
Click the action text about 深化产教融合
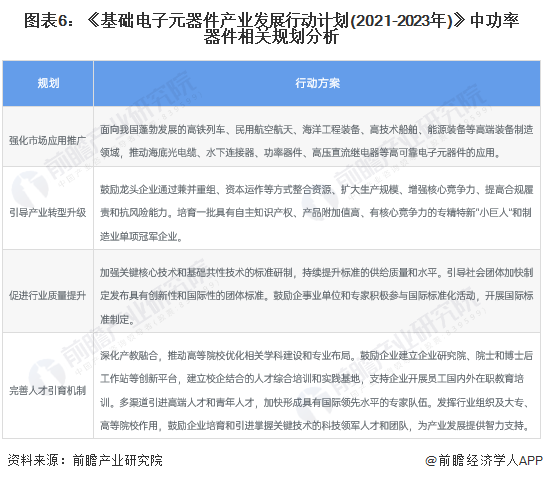317,390
